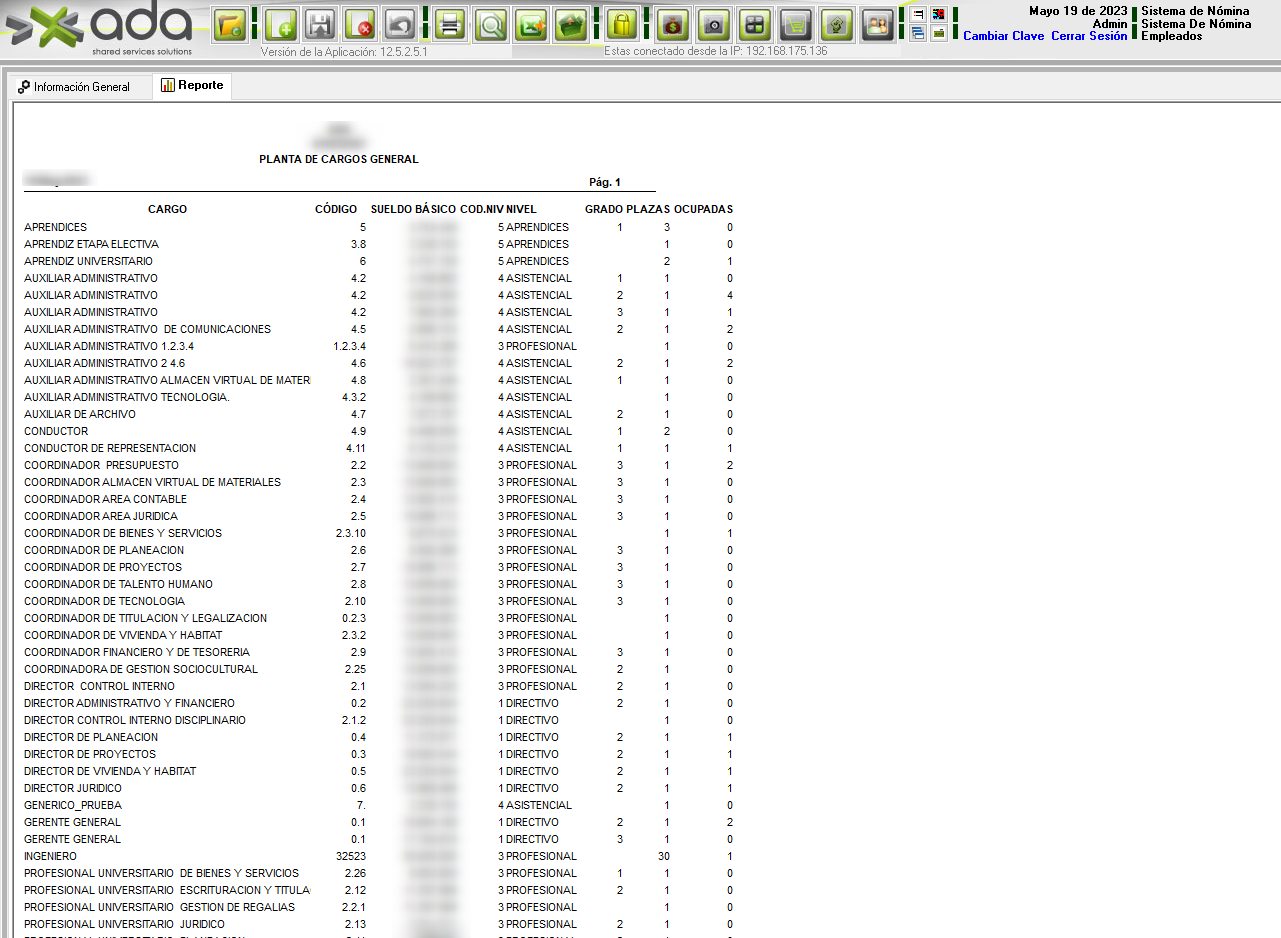The image size is (1281, 938).
Task: Open the shopping cart module icon
Action: click(x=795, y=24)
